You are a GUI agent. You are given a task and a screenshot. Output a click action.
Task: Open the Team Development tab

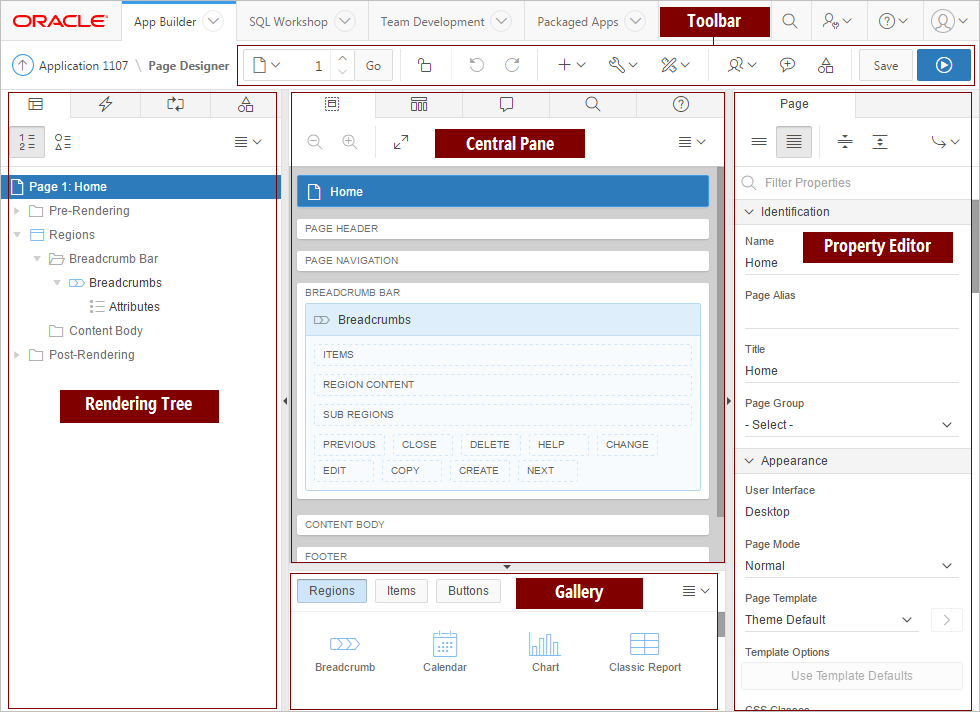445,21
